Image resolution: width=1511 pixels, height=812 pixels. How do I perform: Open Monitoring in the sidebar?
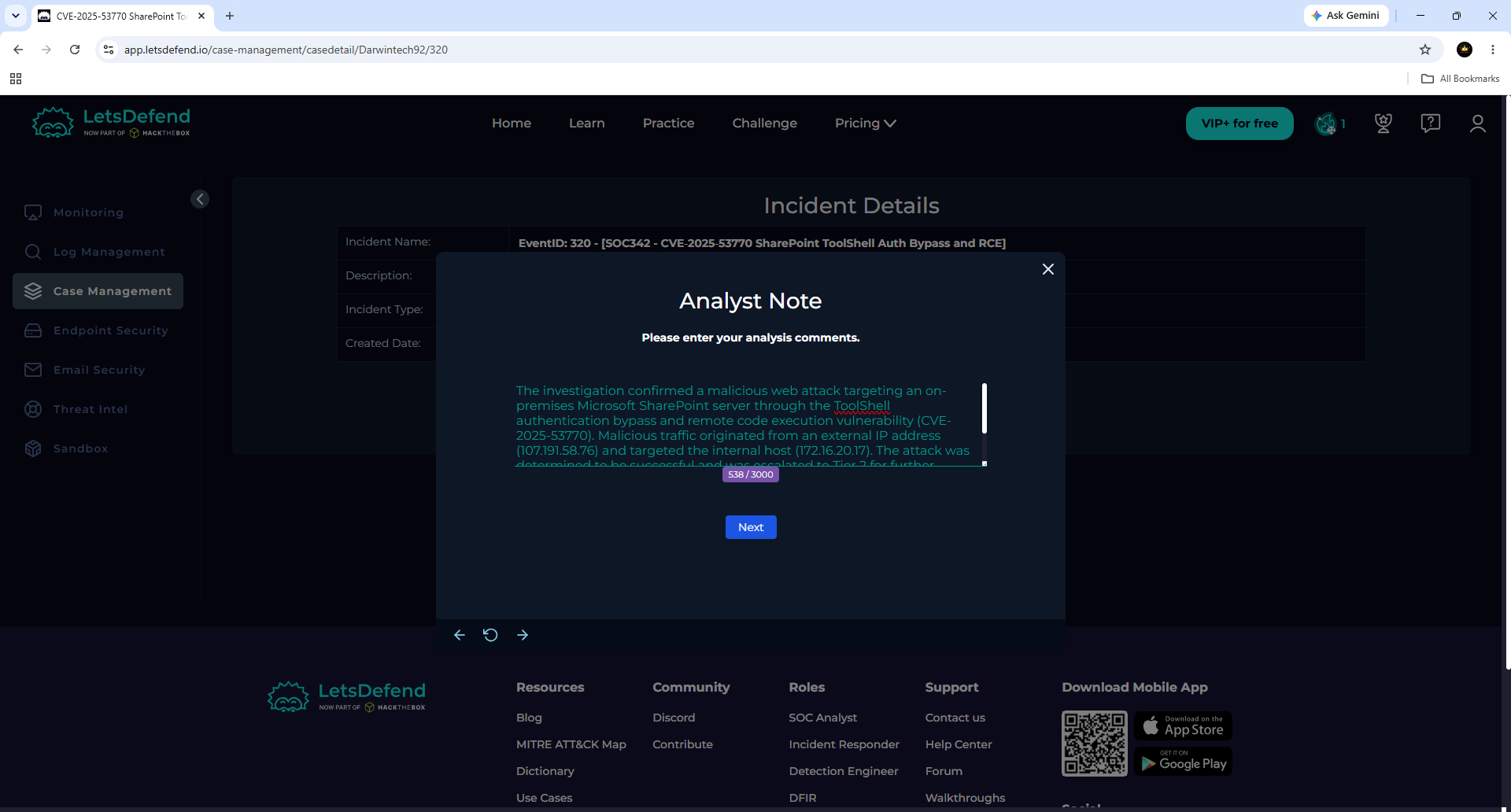click(88, 212)
